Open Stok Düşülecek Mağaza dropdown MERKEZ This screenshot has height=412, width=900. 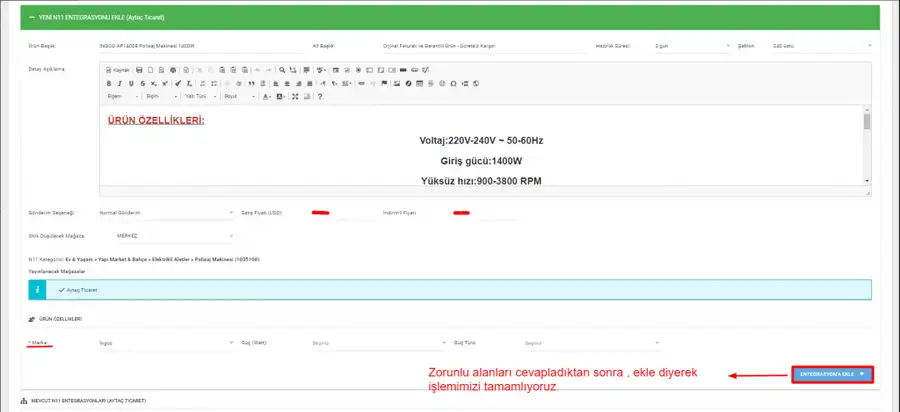pyautogui.click(x=175, y=236)
